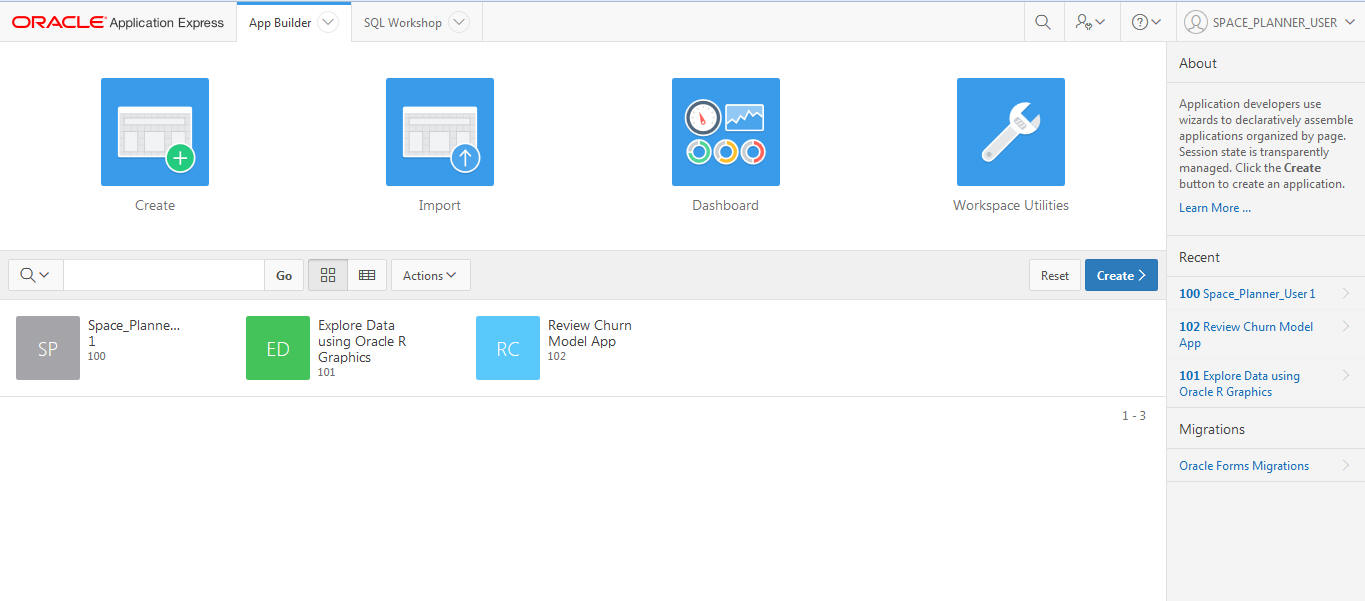Open the Dashboard charts icon
Screen dimensions: 1365x601
[x=726, y=132]
